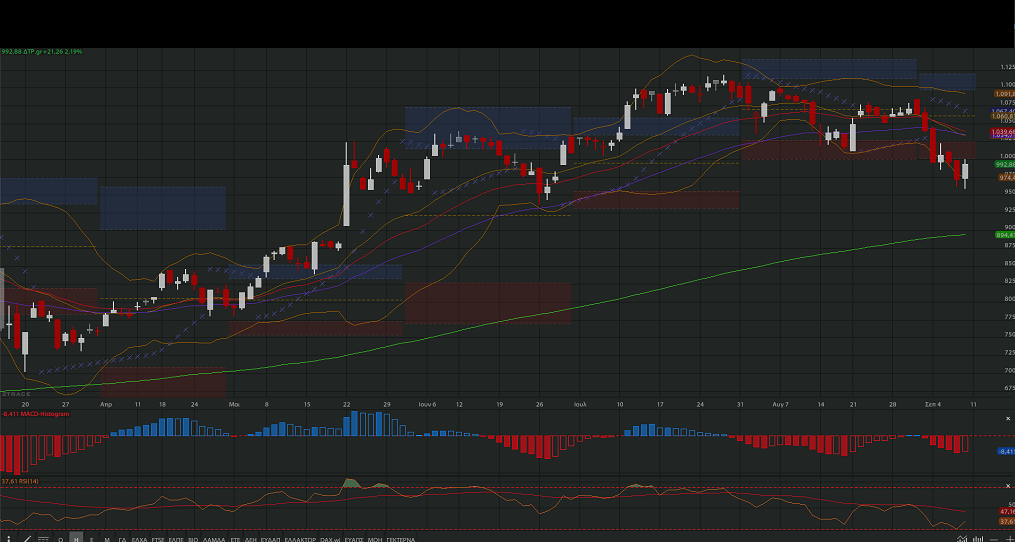Click the green 894,41 moving average label
This screenshot has width=1015, height=542.
[1005, 235]
